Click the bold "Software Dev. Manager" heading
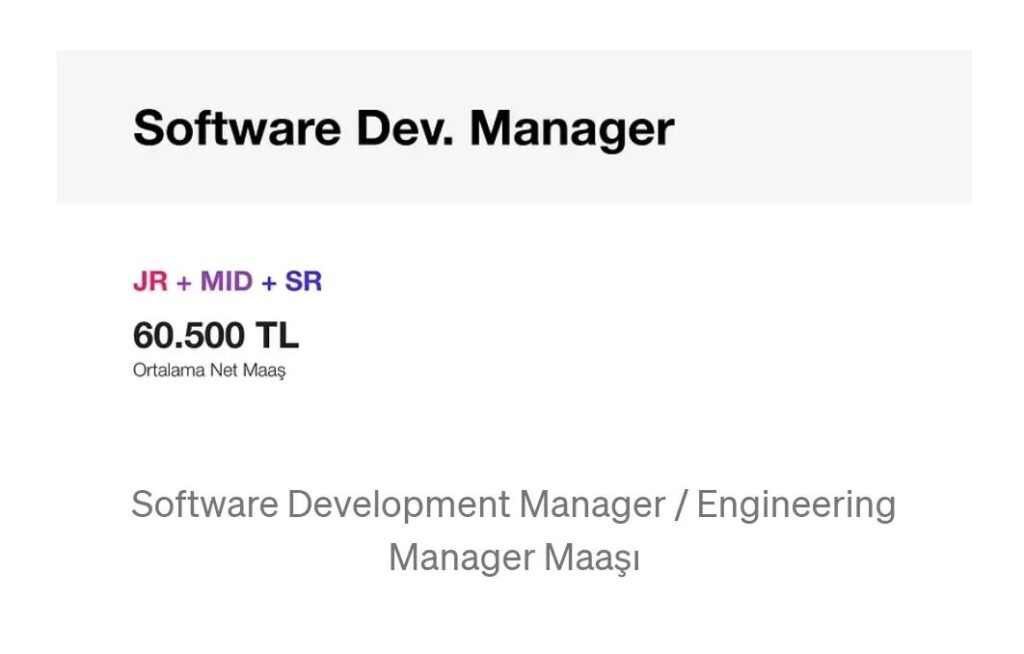Image resolution: width=1024 pixels, height=654 pixels. pos(403,129)
